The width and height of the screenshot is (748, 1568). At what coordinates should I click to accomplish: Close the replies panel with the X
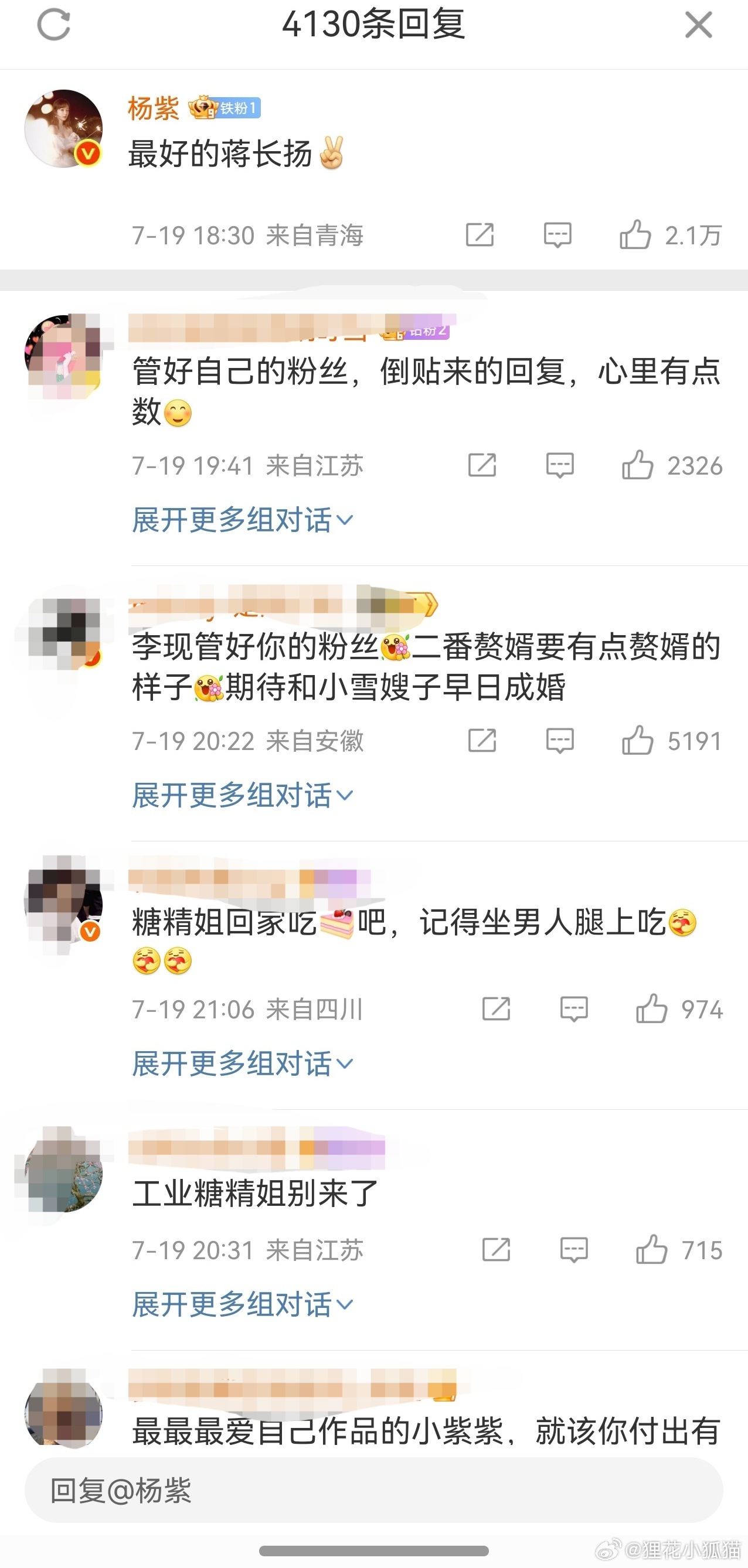tap(698, 25)
